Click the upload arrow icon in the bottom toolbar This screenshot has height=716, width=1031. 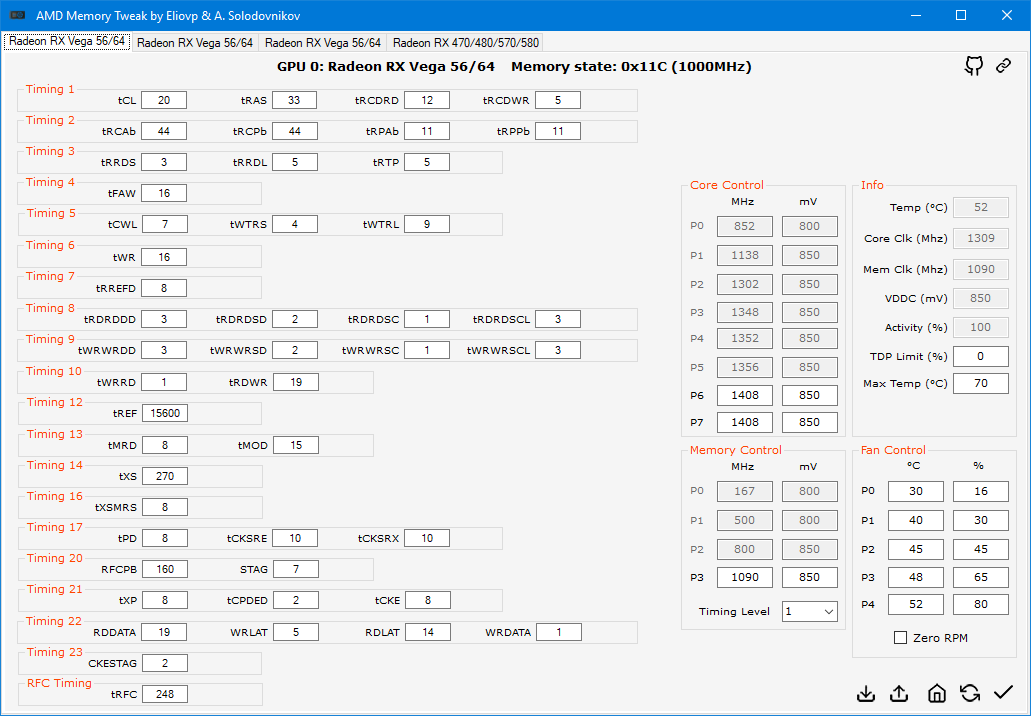tap(899, 693)
